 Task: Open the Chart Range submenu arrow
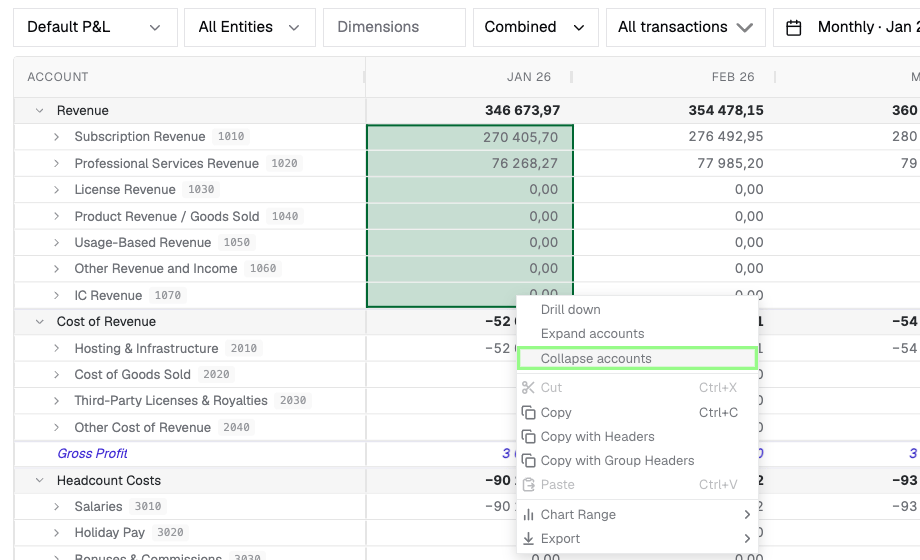coord(747,515)
